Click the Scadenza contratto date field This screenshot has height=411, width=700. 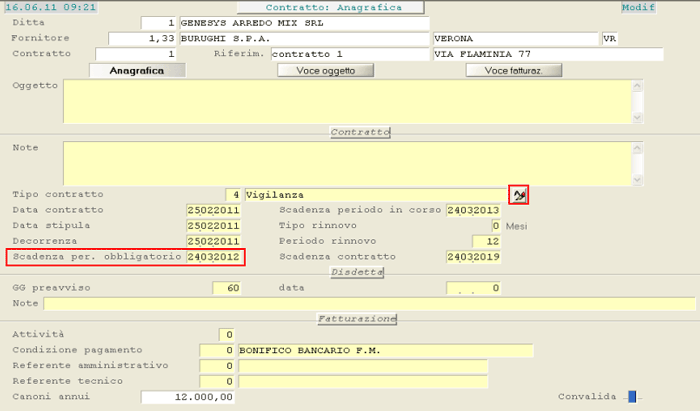pyautogui.click(x=473, y=258)
